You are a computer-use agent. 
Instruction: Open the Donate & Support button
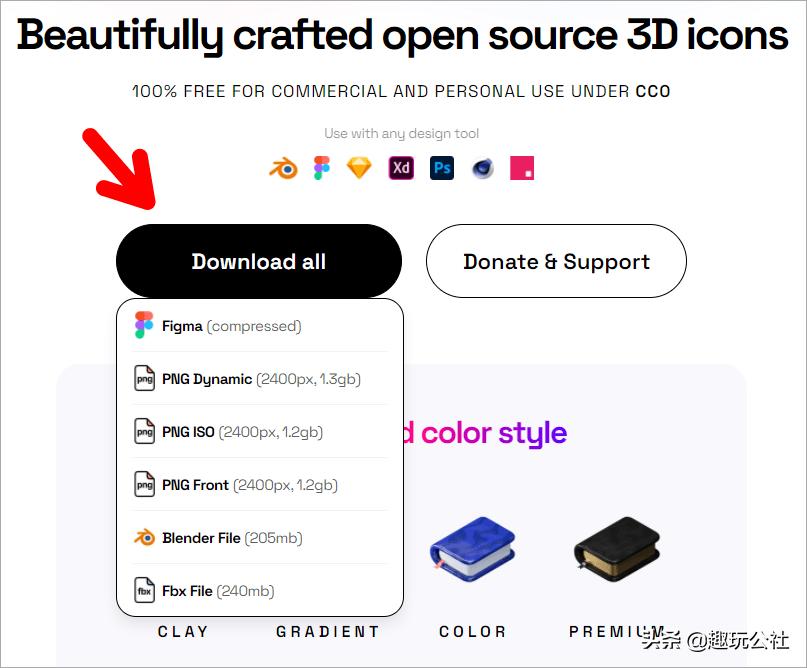[556, 261]
